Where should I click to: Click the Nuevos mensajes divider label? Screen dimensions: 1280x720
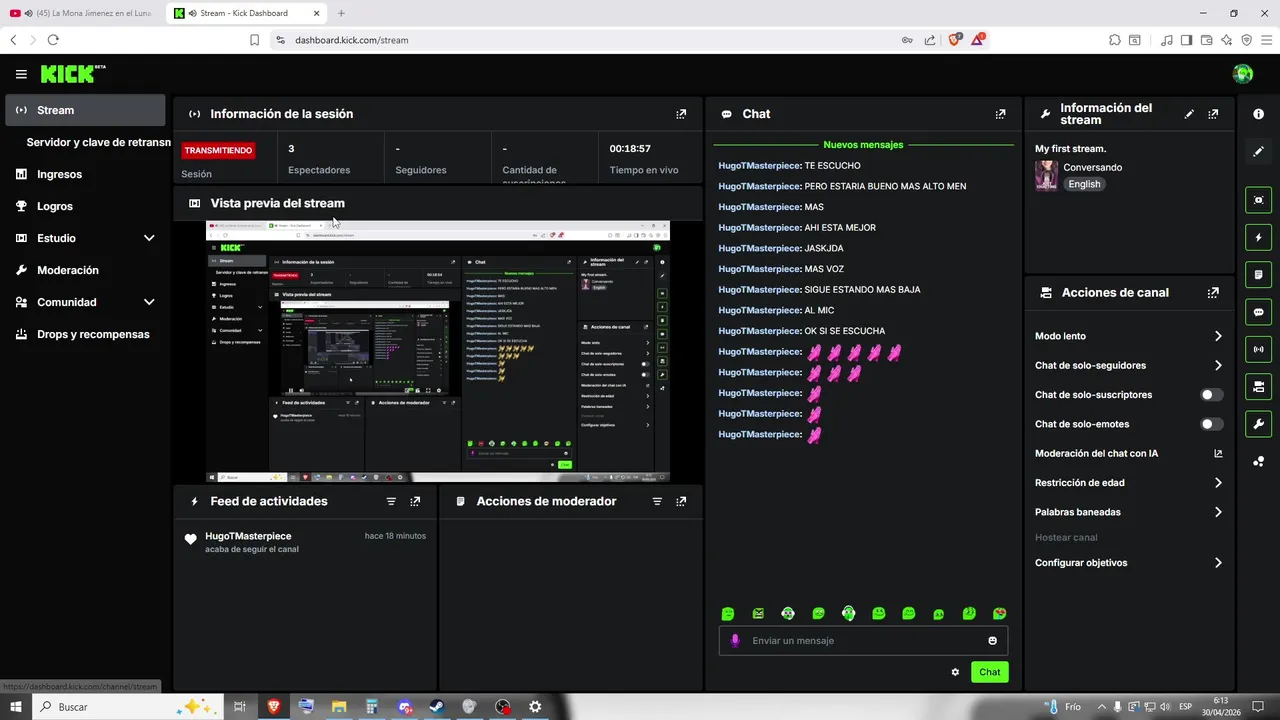(863, 145)
